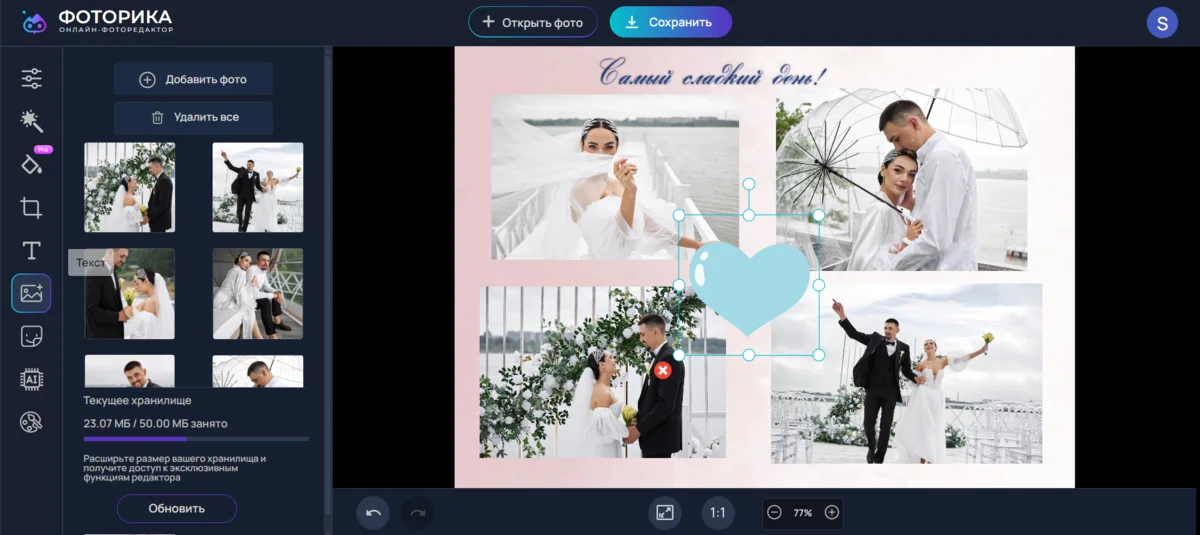
Task: Click the 23.07 МБ / 50.00 МБ занято text
Action: click(156, 423)
